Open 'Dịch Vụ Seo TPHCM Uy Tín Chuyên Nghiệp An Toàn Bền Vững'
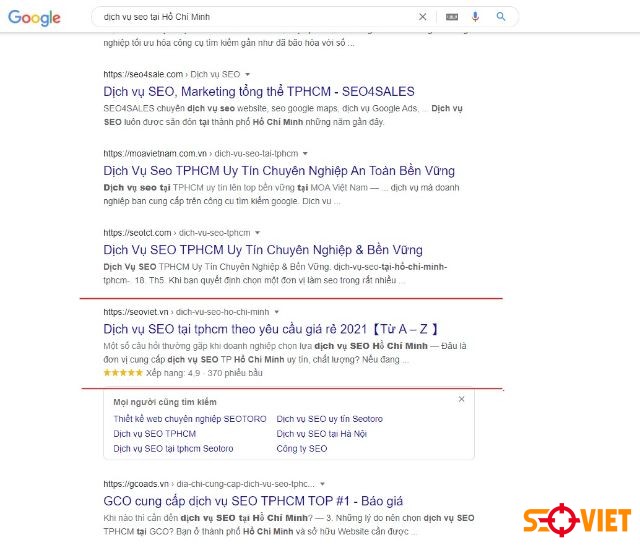640x545 pixels. click(279, 171)
